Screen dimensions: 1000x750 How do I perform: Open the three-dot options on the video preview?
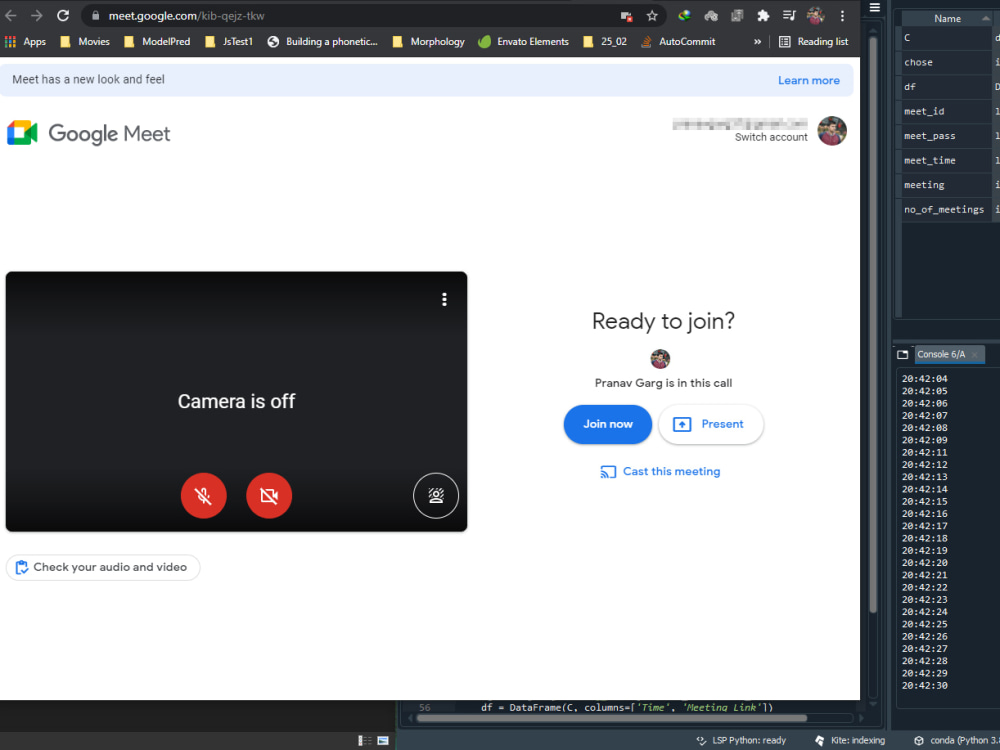click(x=445, y=299)
